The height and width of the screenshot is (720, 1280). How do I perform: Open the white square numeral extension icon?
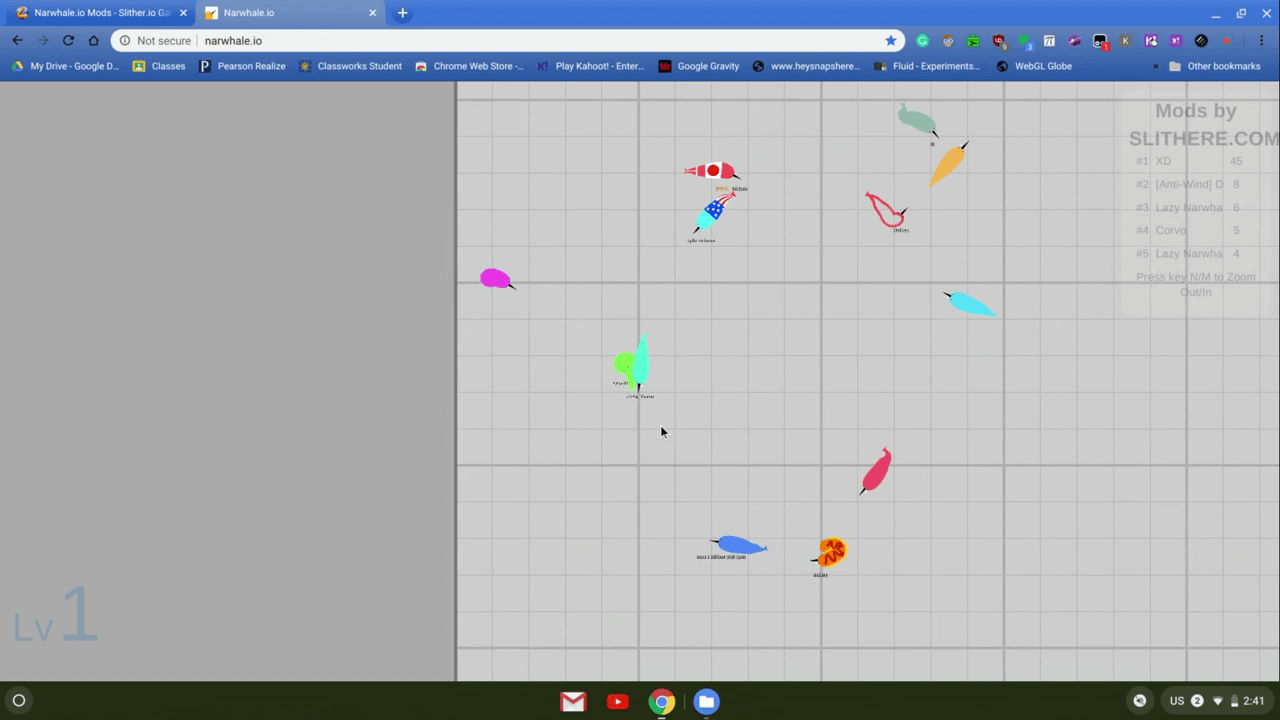tap(1049, 41)
